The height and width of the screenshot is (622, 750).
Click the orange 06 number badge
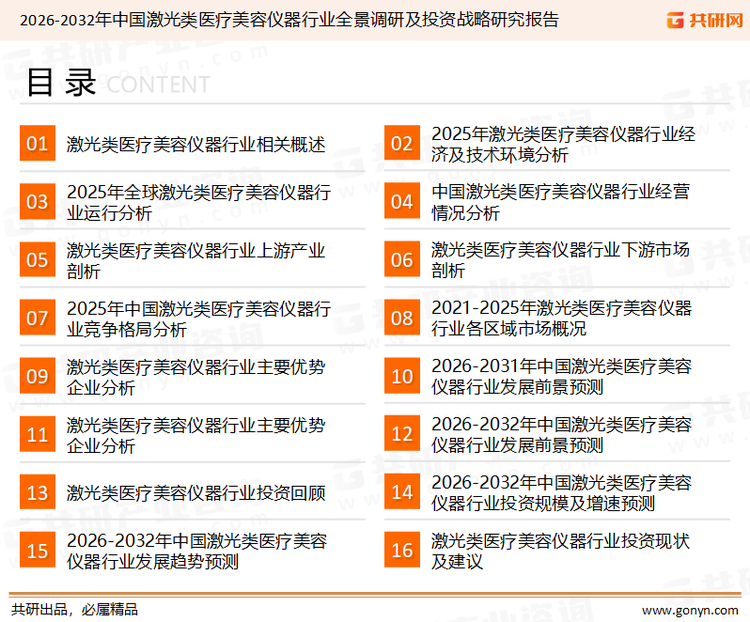pos(402,260)
